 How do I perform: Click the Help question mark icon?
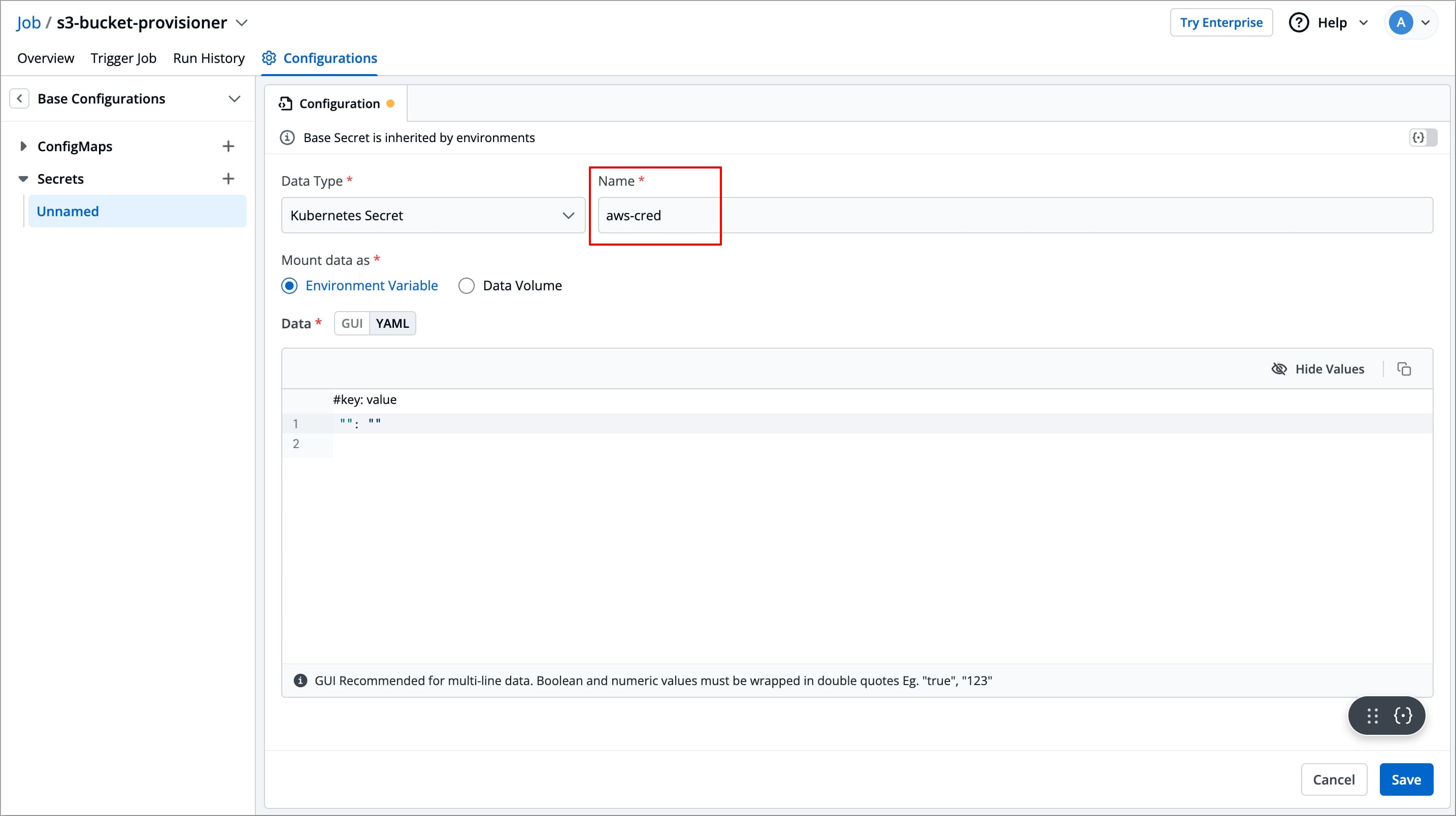click(x=1298, y=23)
